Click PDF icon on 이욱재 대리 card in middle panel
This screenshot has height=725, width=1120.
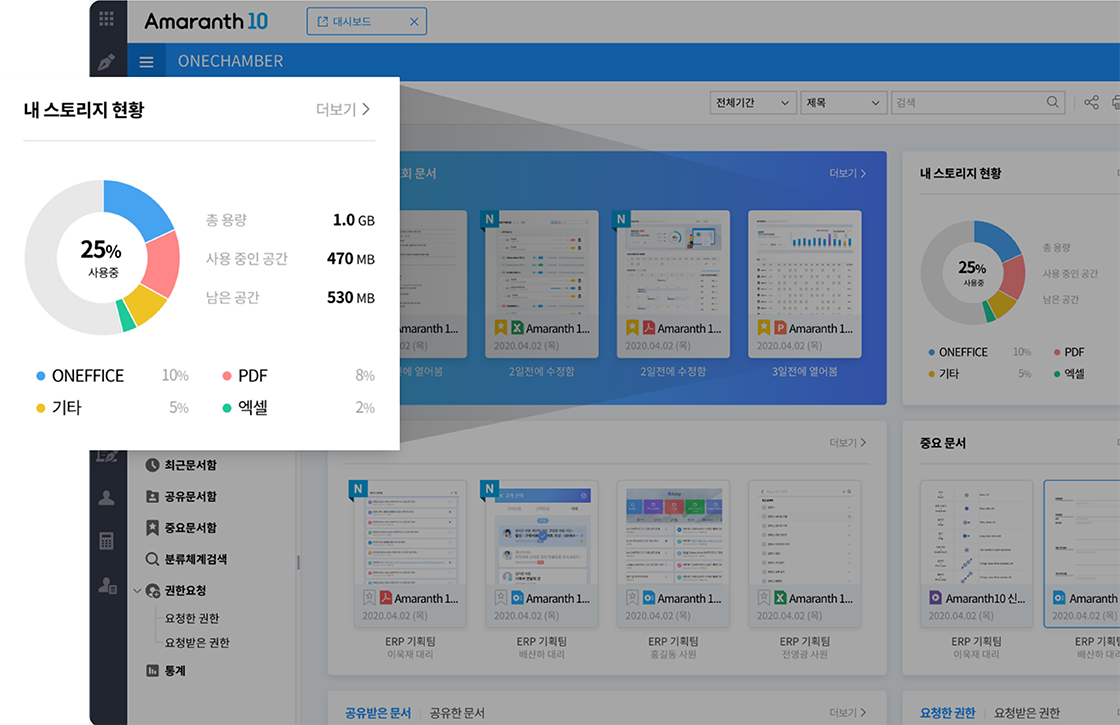coord(386,598)
